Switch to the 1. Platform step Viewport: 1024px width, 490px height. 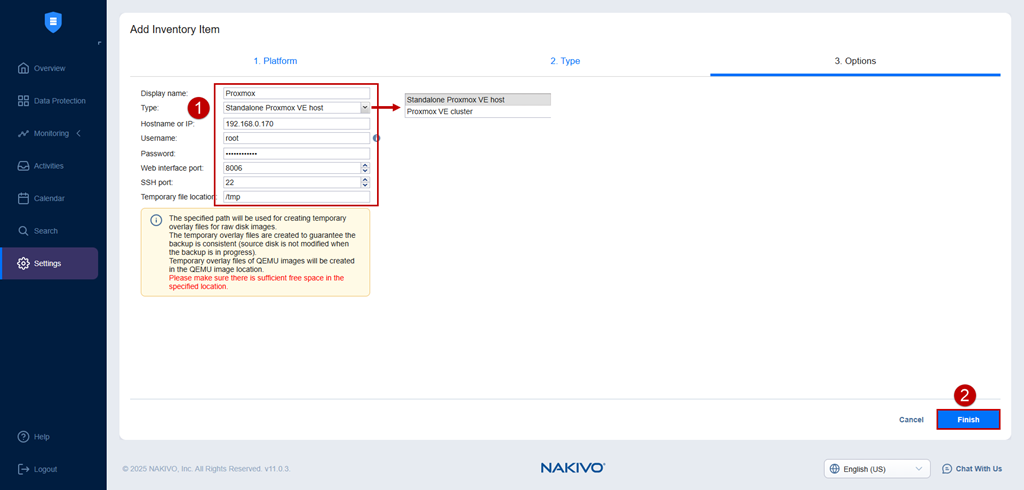(275, 61)
